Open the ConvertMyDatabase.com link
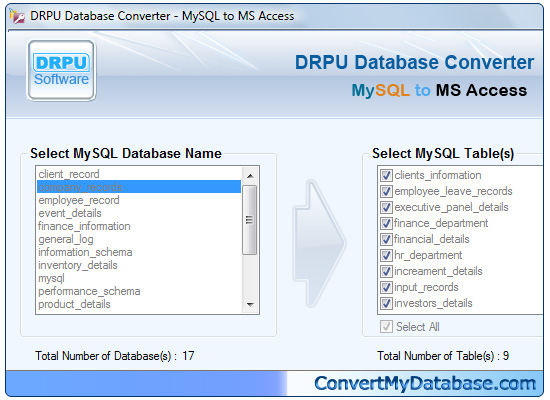This screenshot has height=400, width=550. pyautogui.click(x=425, y=383)
